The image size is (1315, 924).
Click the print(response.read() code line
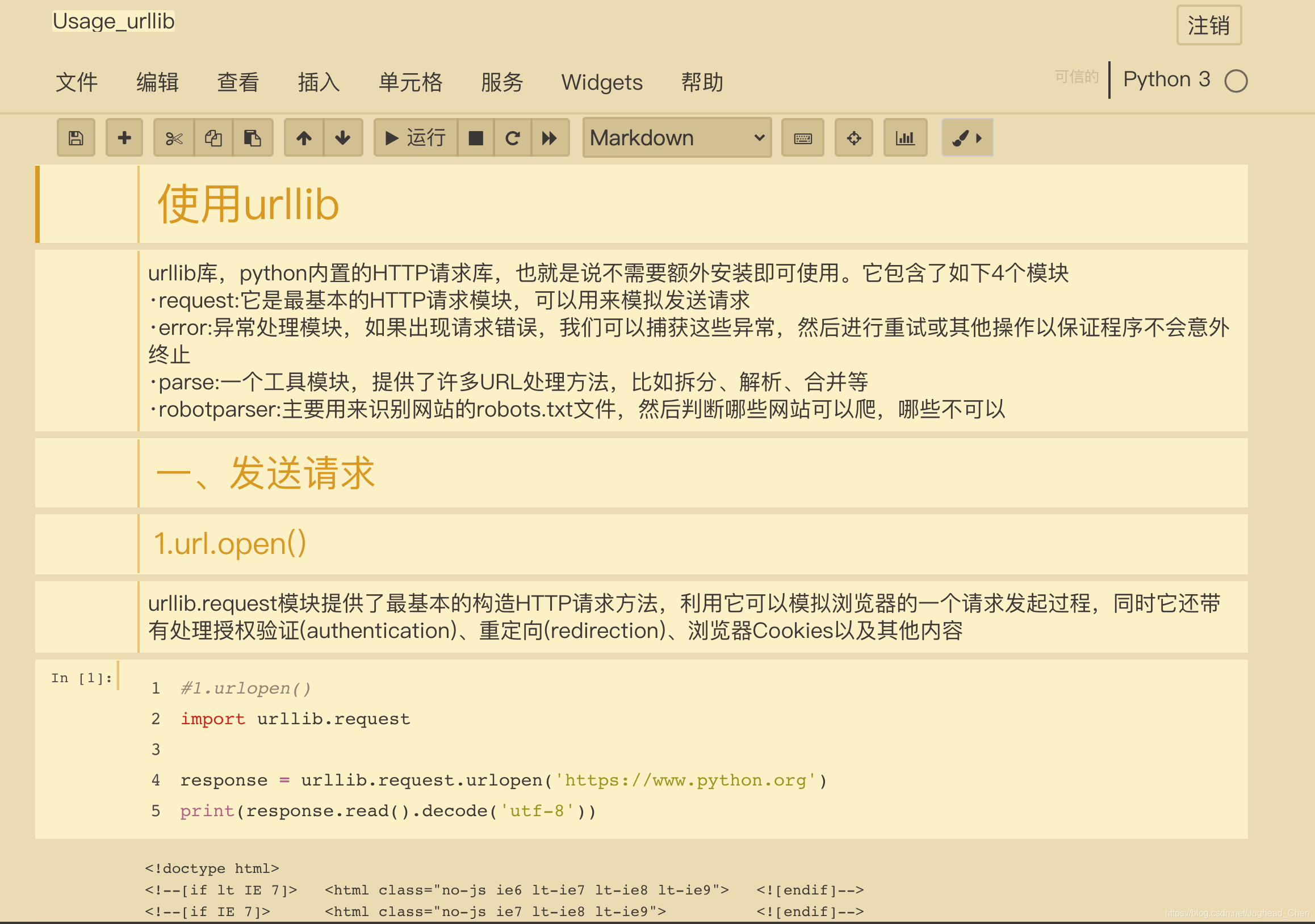tap(388, 810)
